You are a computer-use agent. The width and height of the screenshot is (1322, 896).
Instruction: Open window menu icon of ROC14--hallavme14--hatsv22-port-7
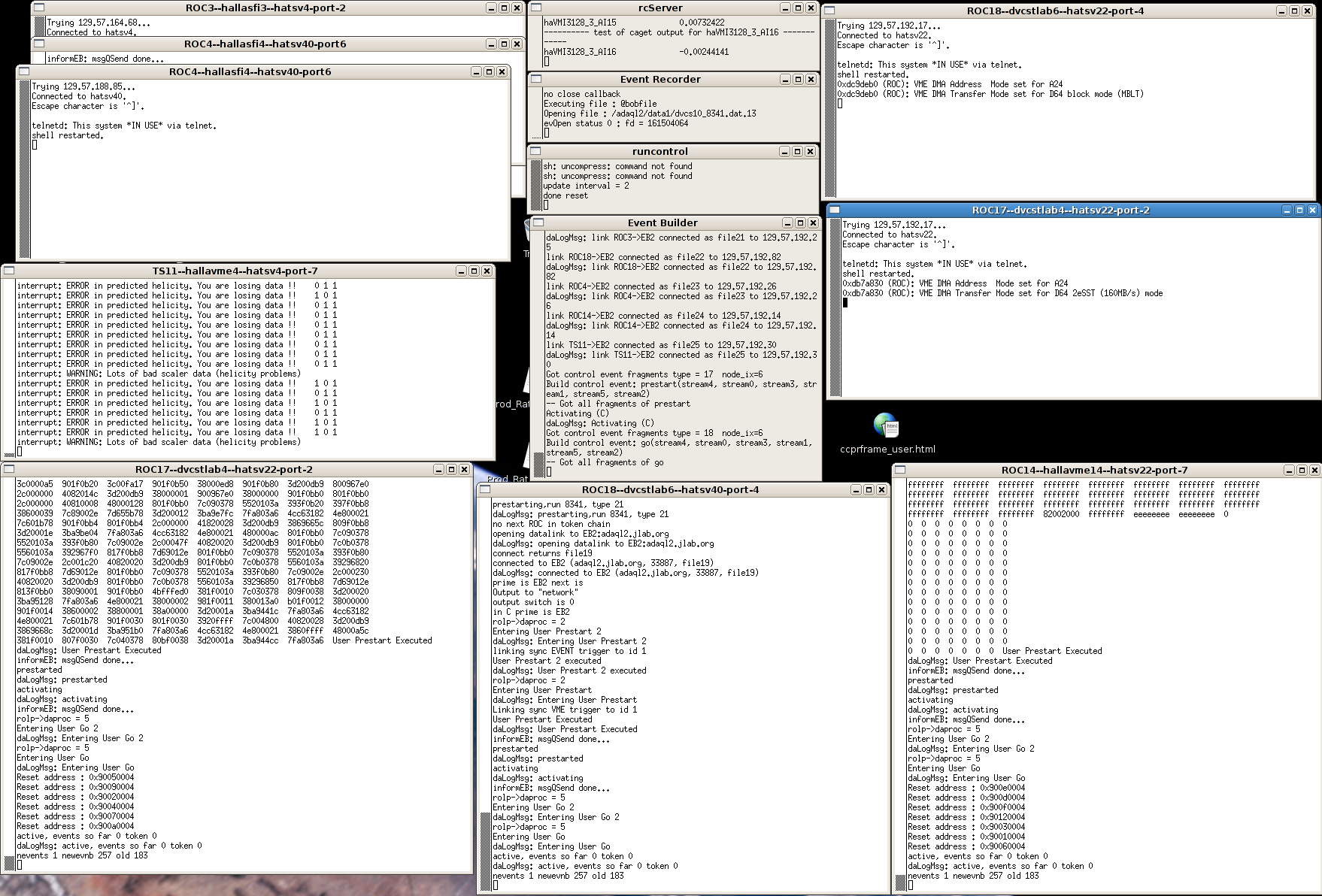[900, 471]
